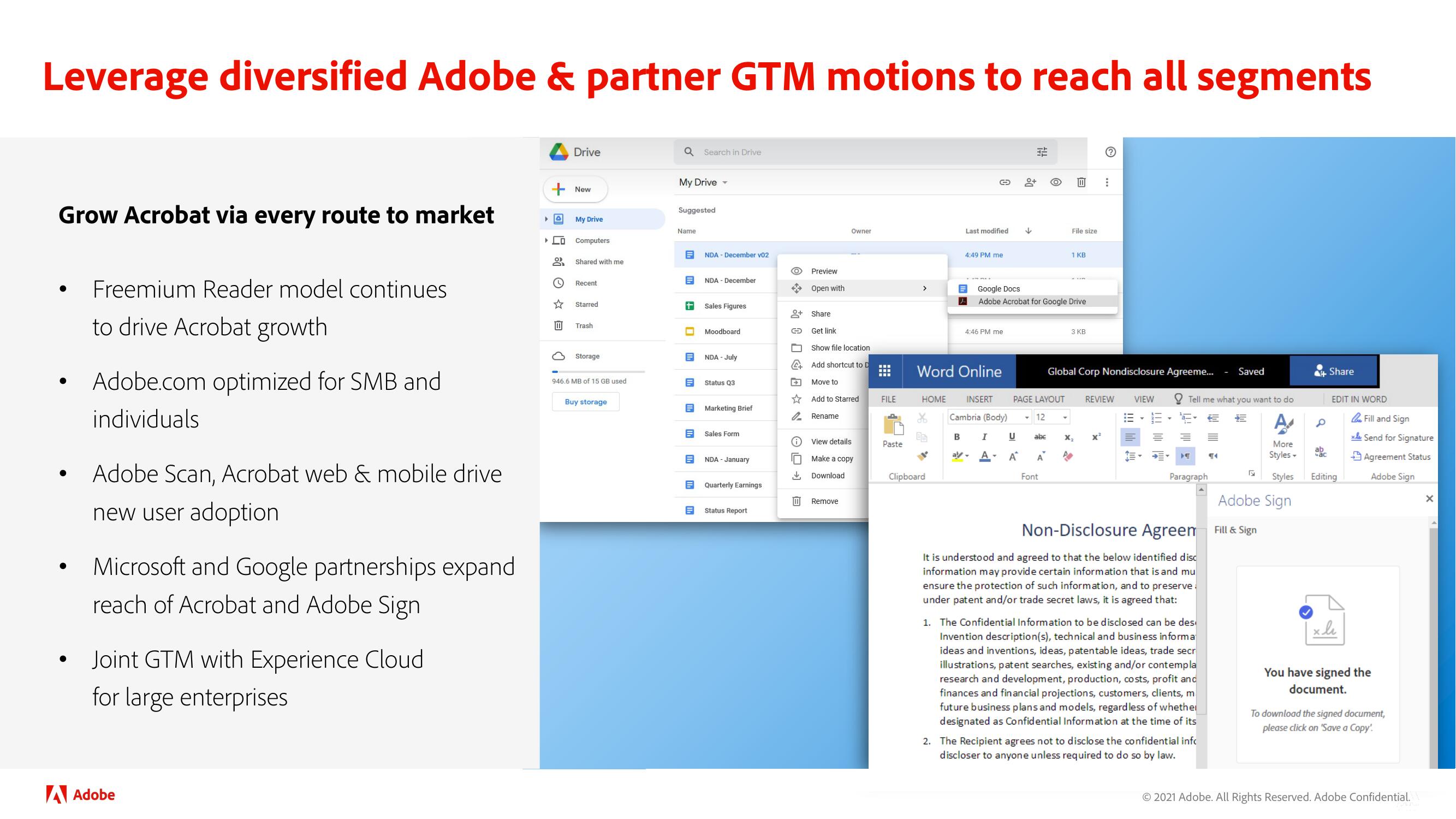Close the Adobe Sign panel

(x=1429, y=498)
